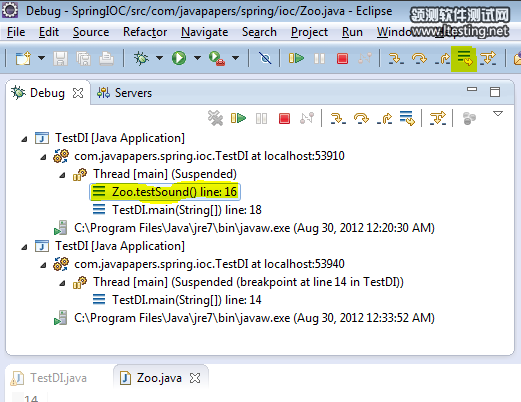Collapse the Thread [main] (Suspended) node
Viewport: 521px width, 402px height.
point(62,175)
